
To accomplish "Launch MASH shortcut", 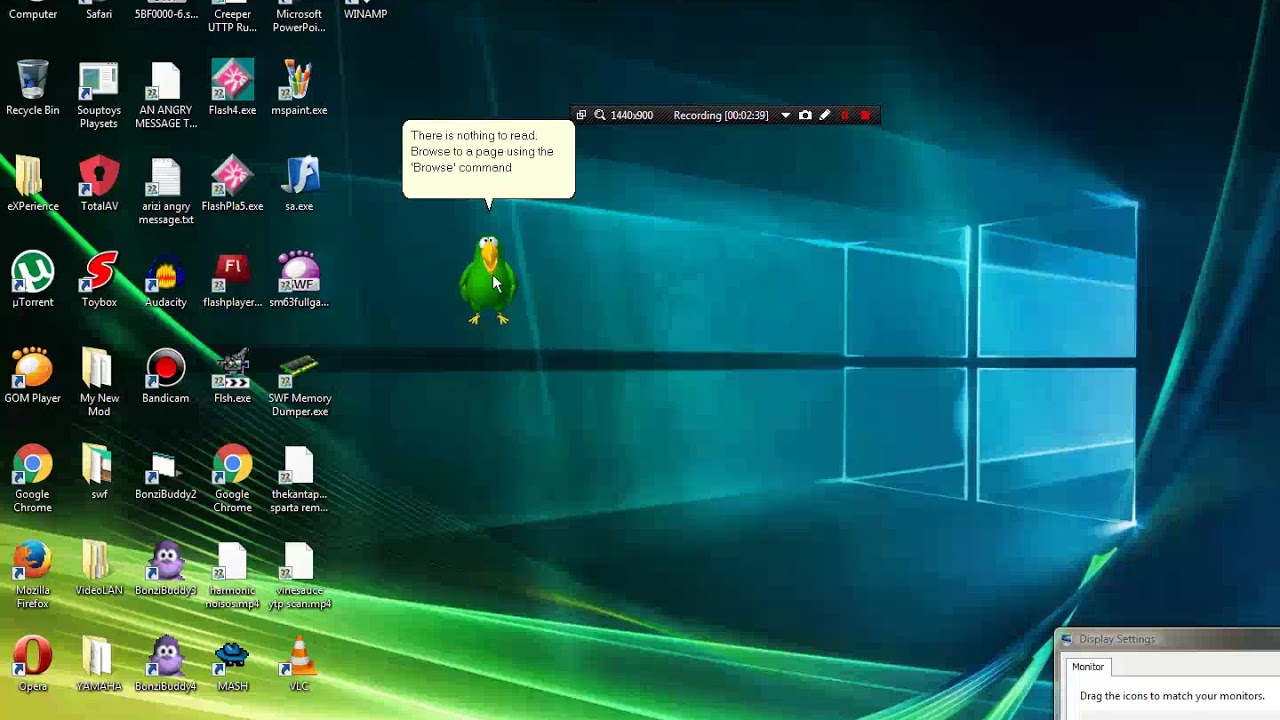I will click(232, 664).
